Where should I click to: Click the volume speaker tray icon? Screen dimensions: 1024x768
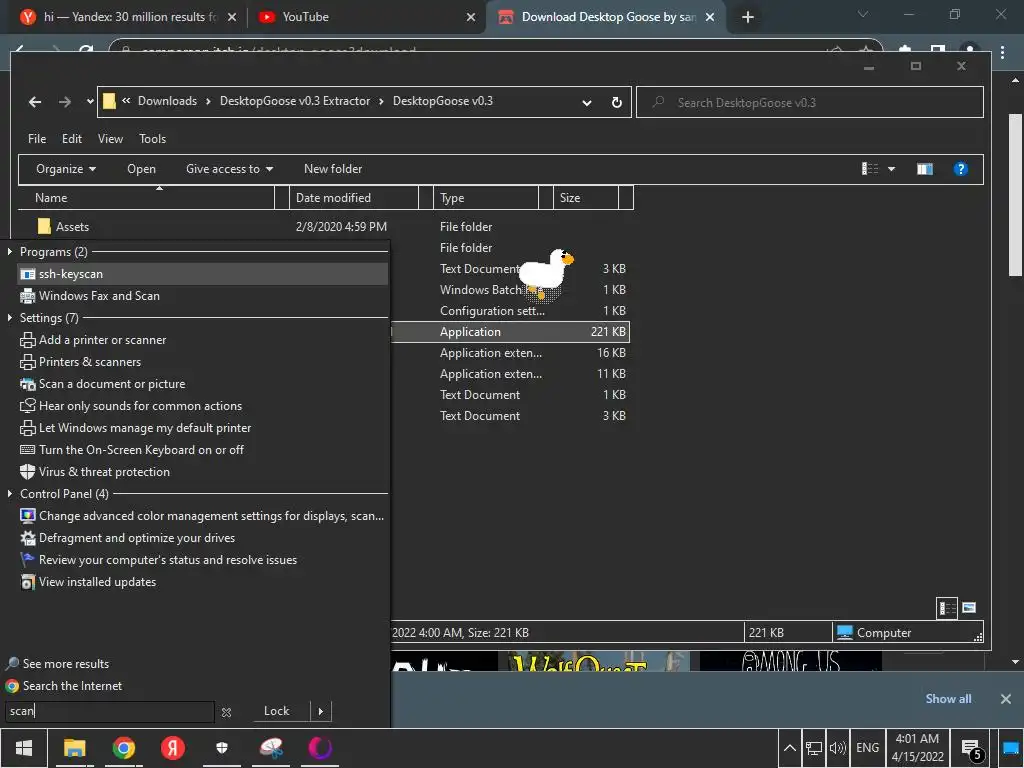point(837,748)
